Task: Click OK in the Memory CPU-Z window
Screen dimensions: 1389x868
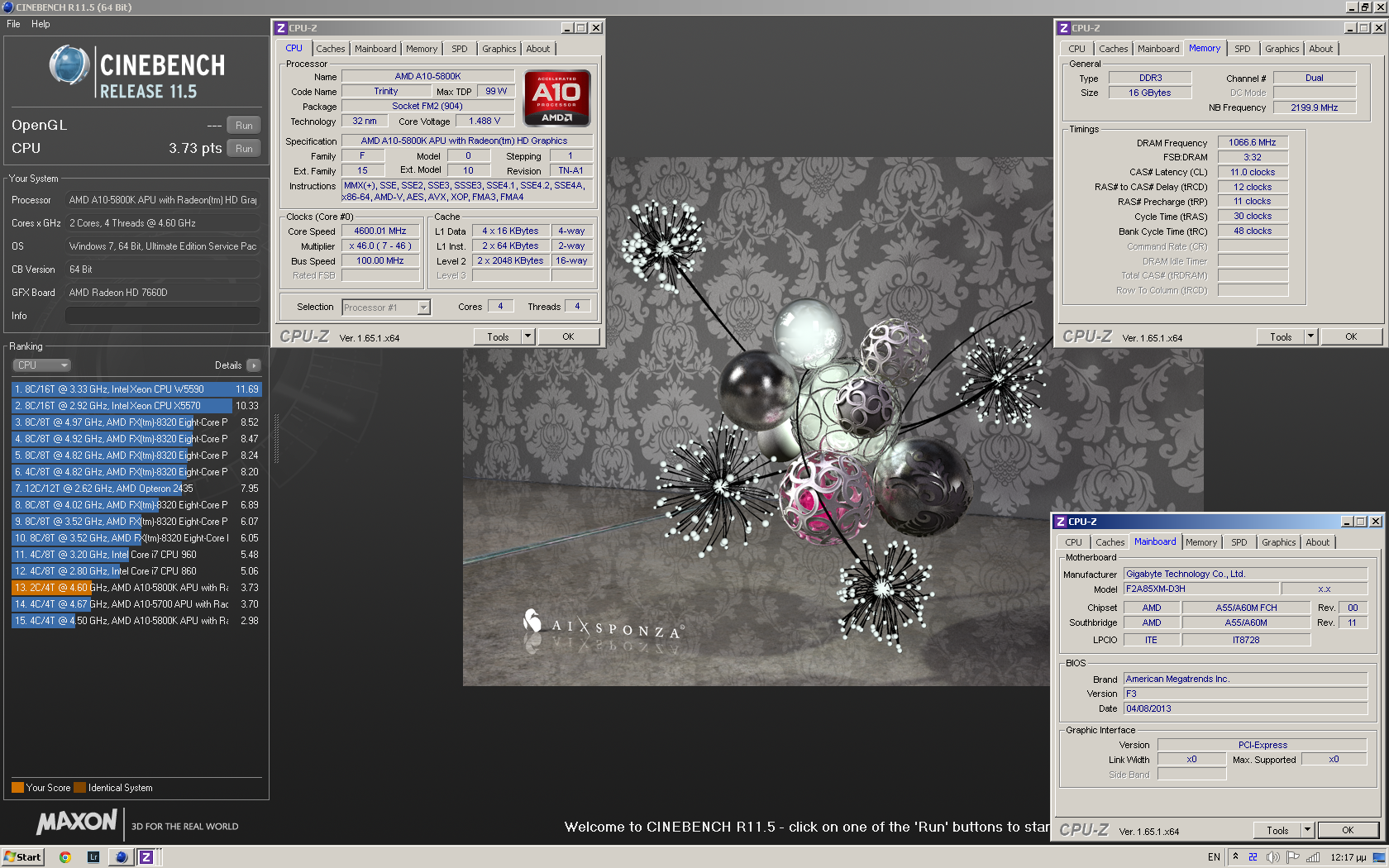Action: [1351, 336]
